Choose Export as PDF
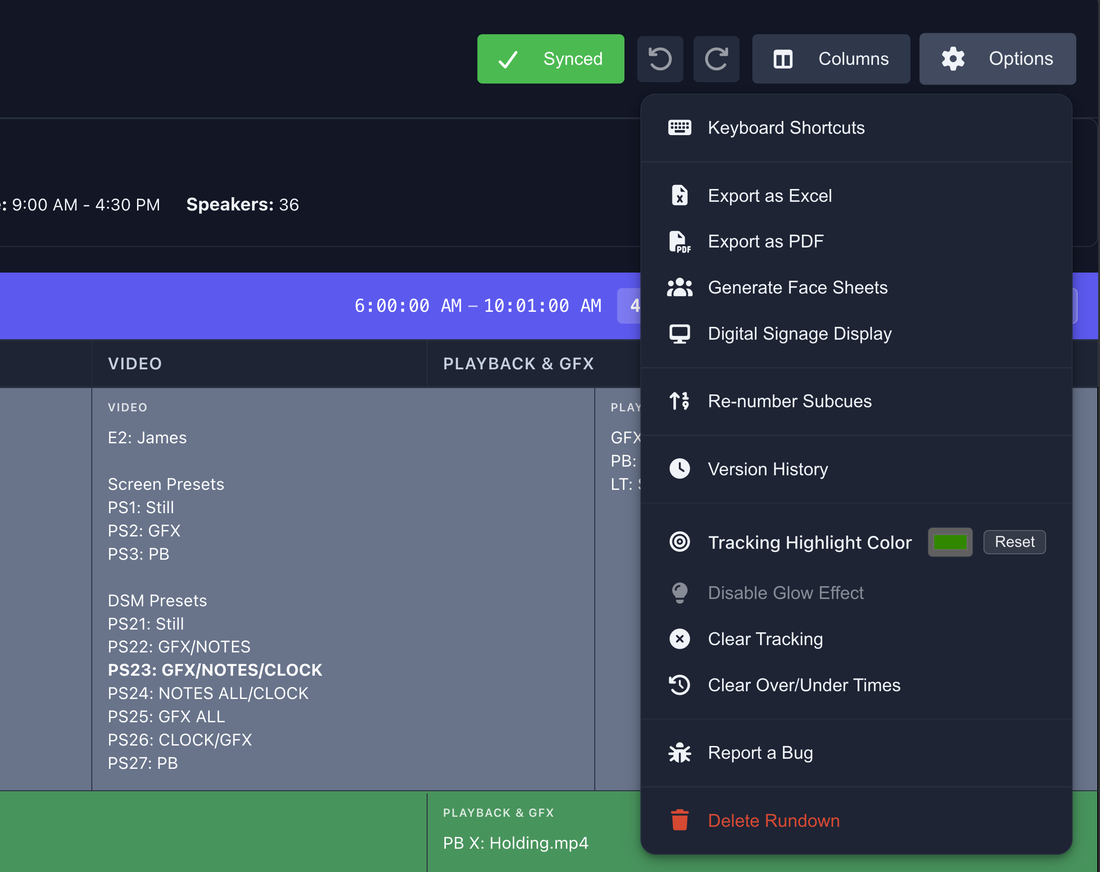This screenshot has width=1100, height=872. click(x=856, y=241)
